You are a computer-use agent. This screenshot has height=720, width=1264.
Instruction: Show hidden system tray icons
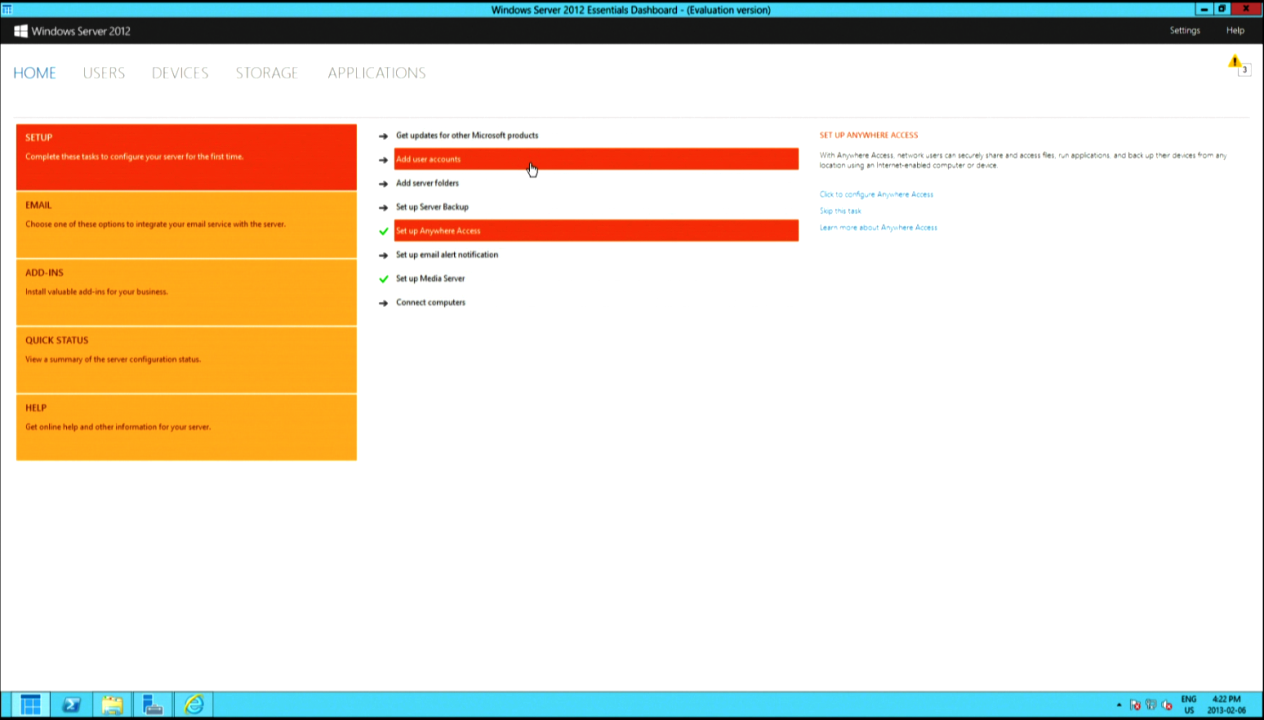1119,705
